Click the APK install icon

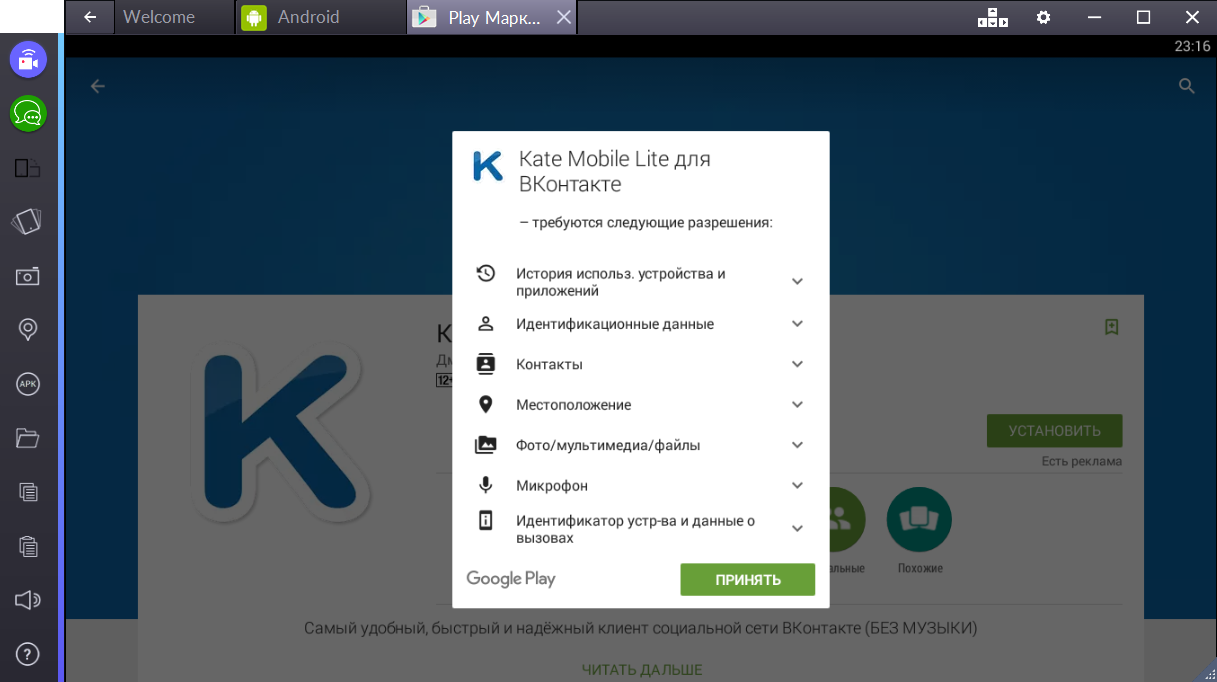28,383
